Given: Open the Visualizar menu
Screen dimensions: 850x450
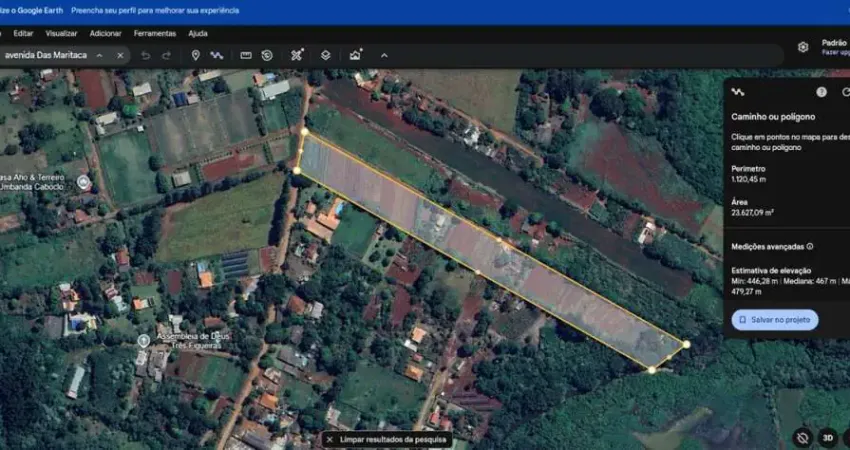Looking at the screenshot, I should pos(61,34).
